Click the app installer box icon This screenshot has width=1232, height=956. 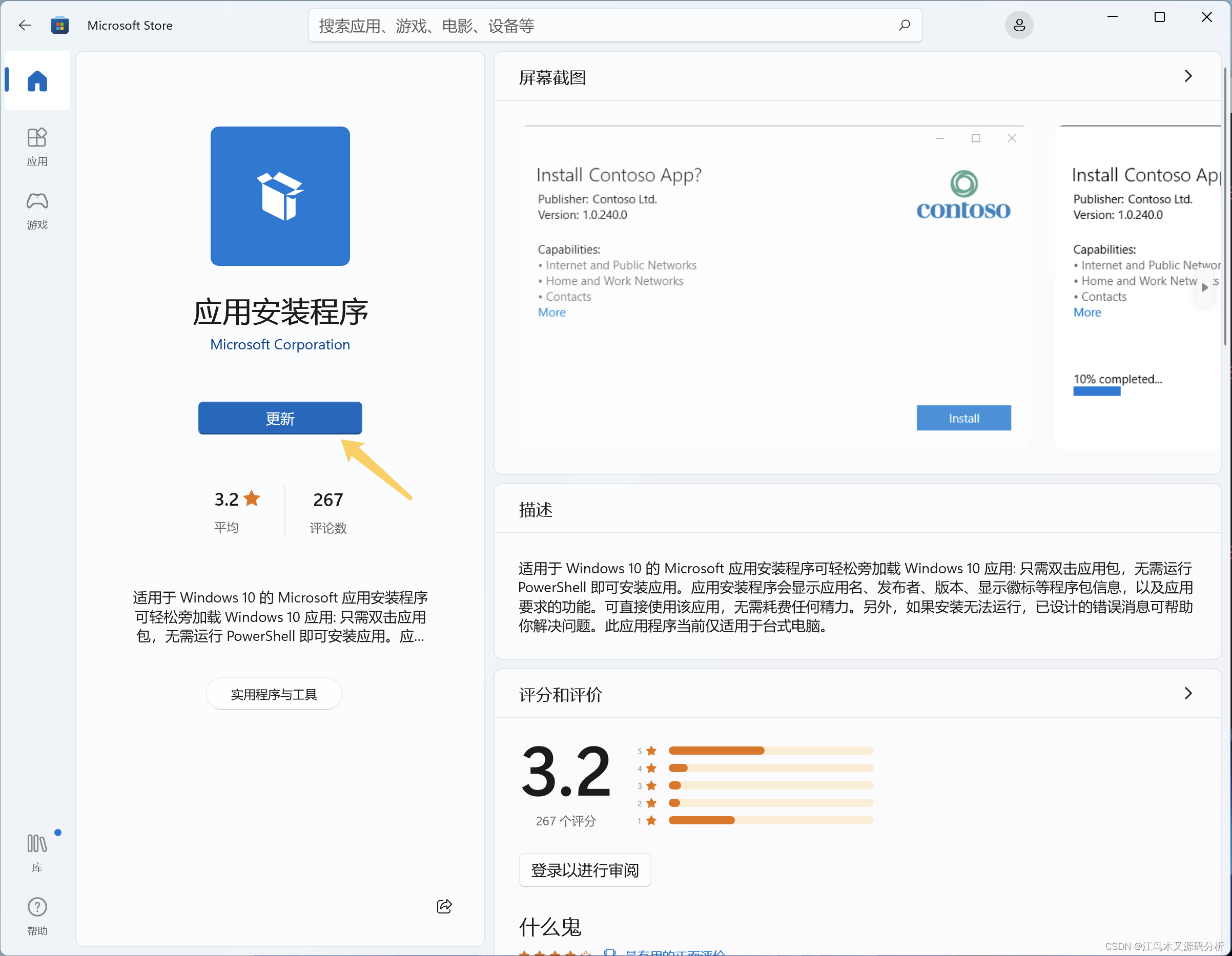pyautogui.click(x=280, y=196)
